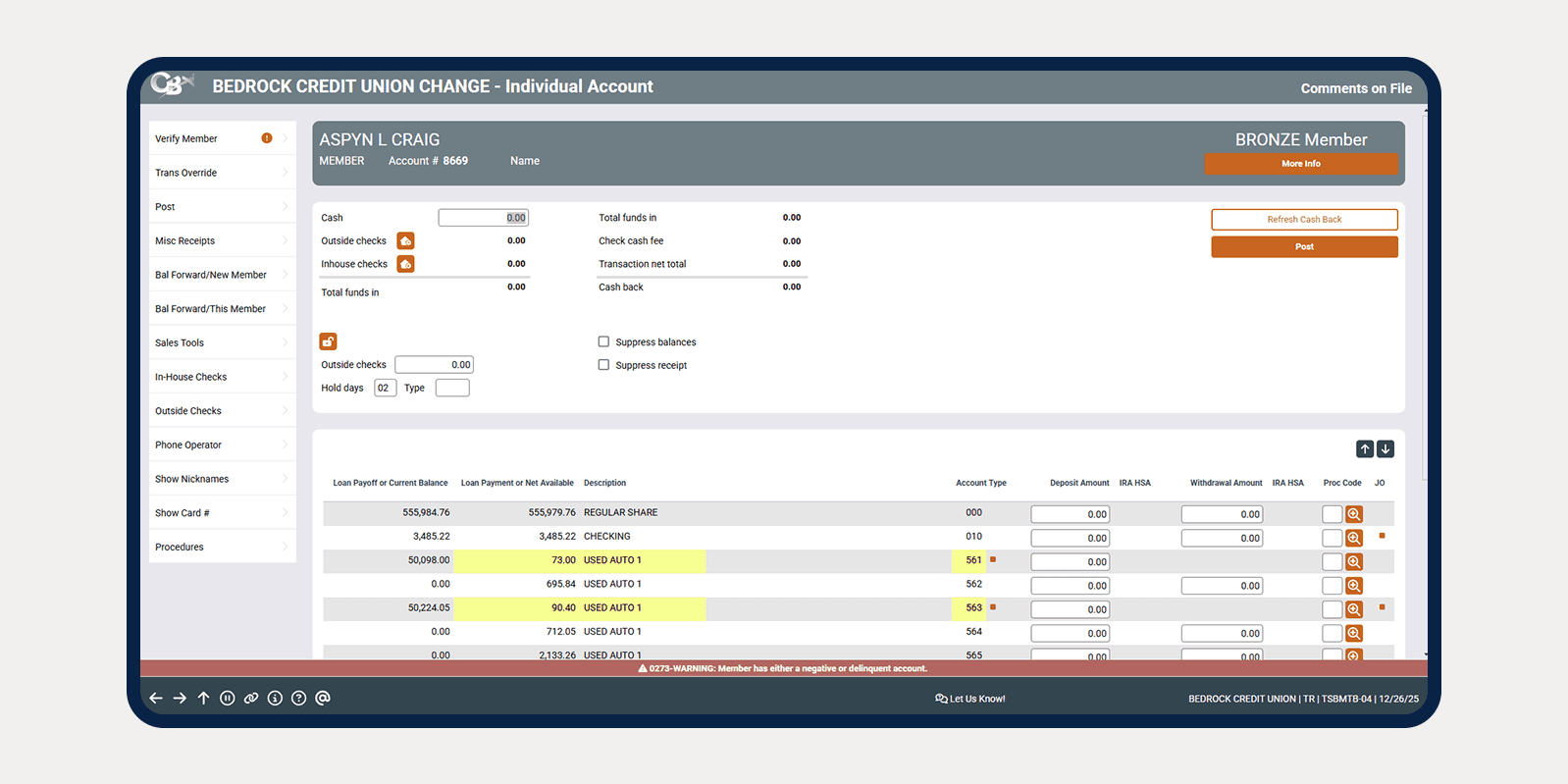Open proc code lookup for account type 562
The image size is (1568, 784).
point(1354,586)
